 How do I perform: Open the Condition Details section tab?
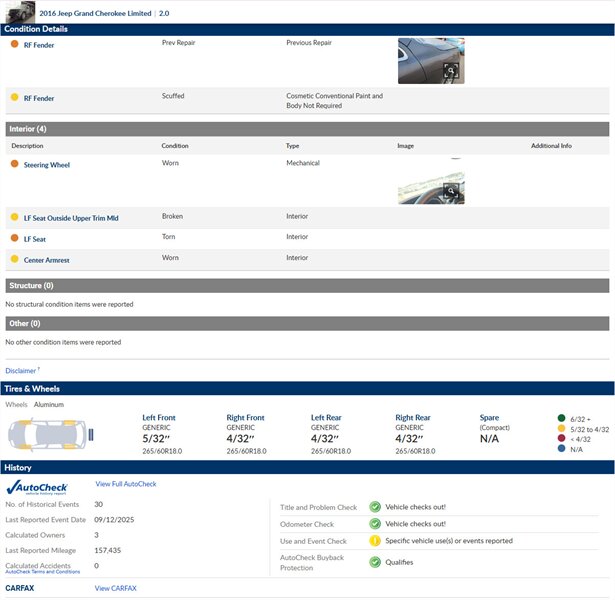coord(36,29)
